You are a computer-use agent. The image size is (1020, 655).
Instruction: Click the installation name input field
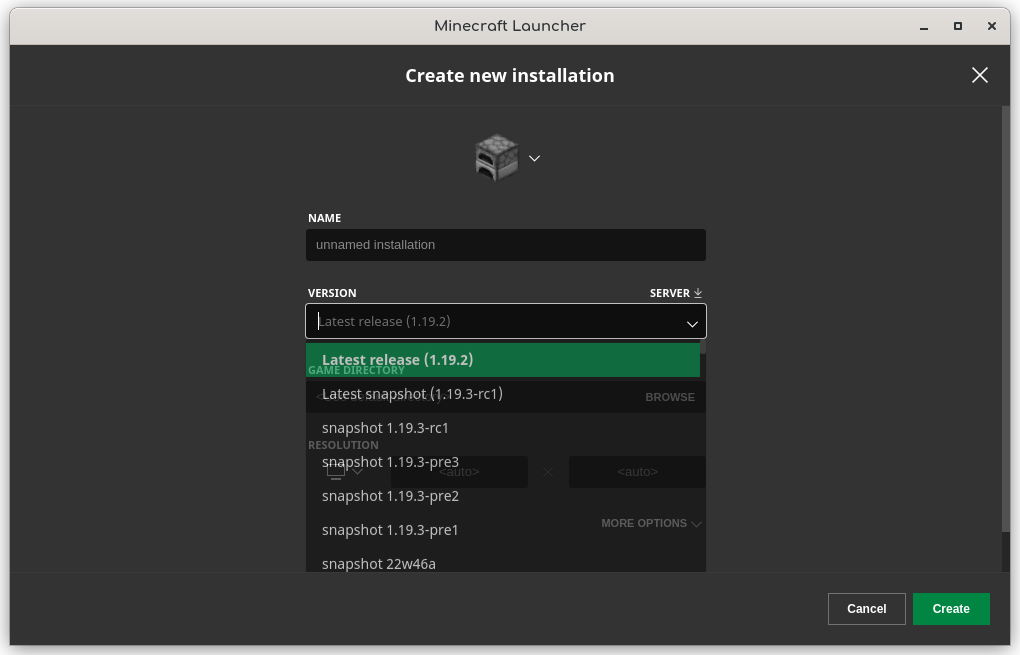click(x=505, y=245)
